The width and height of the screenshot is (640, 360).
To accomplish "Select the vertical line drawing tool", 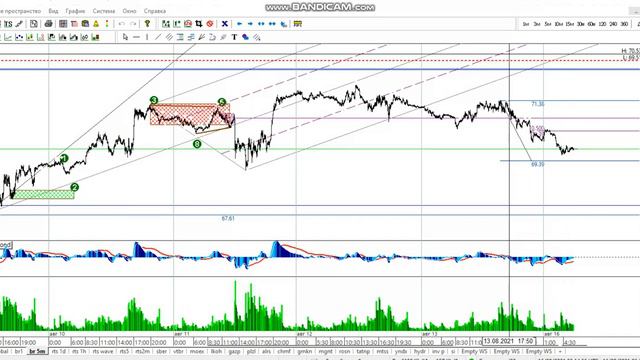I will pos(147,37).
